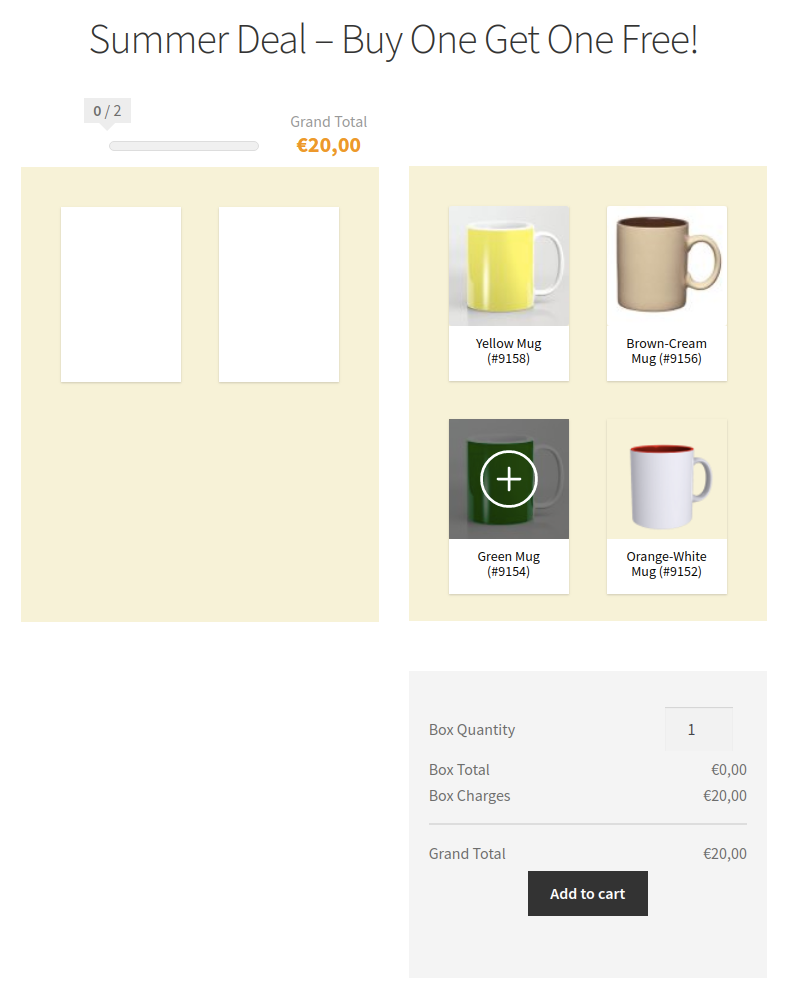Focus the Box Quantity input field

pyautogui.click(x=698, y=729)
